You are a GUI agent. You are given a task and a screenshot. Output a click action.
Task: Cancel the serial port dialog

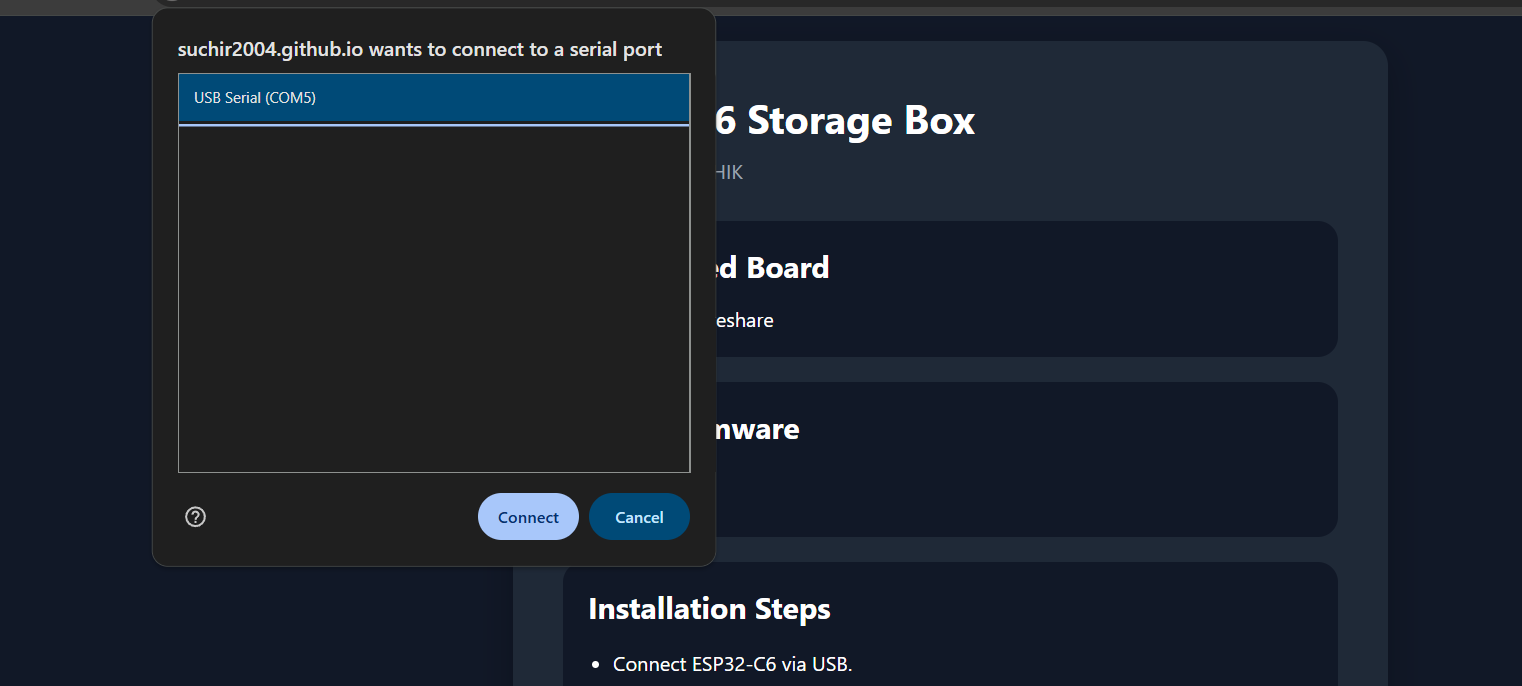pyautogui.click(x=639, y=517)
